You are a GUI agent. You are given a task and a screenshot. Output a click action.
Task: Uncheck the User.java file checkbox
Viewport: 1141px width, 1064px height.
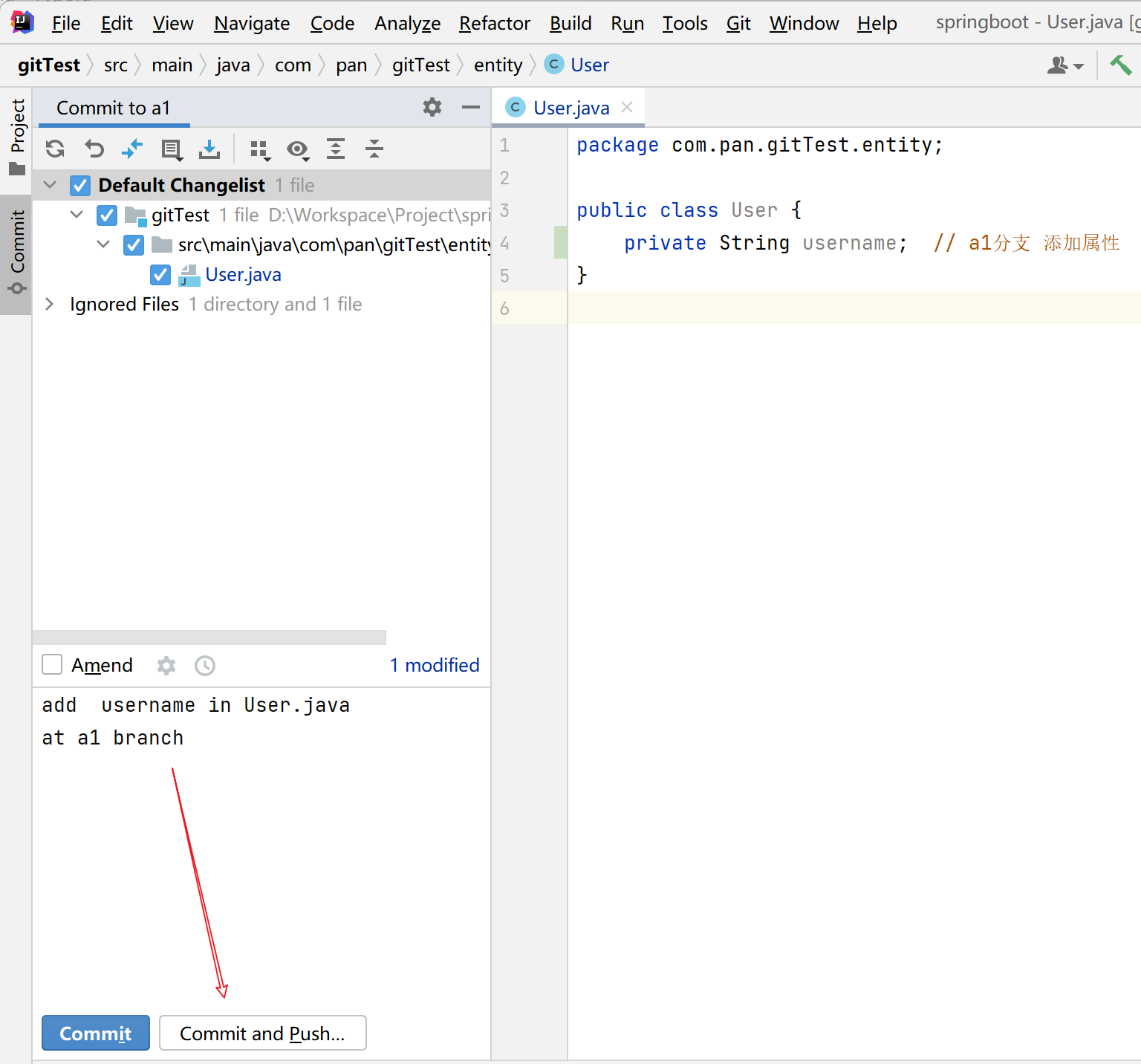(x=160, y=275)
